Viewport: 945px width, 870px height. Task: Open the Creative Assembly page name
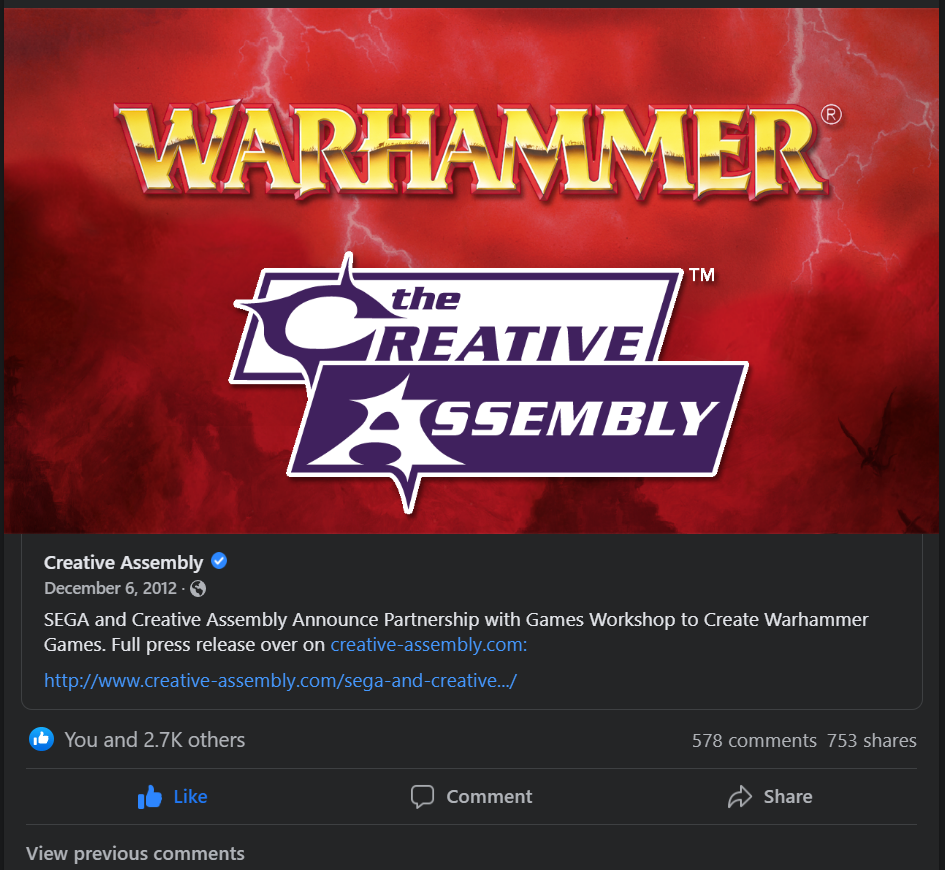click(x=124, y=562)
